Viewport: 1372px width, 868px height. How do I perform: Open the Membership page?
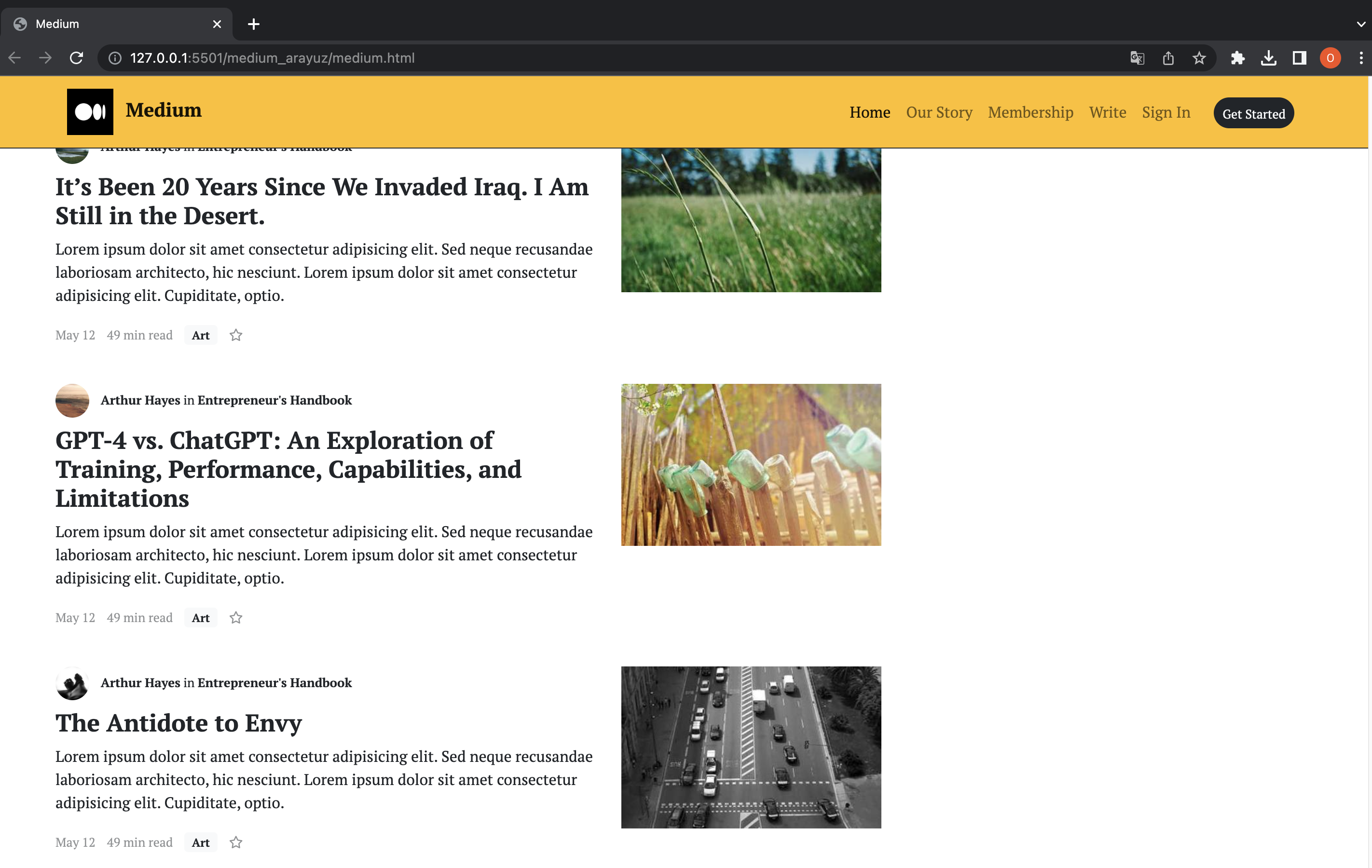1030,112
